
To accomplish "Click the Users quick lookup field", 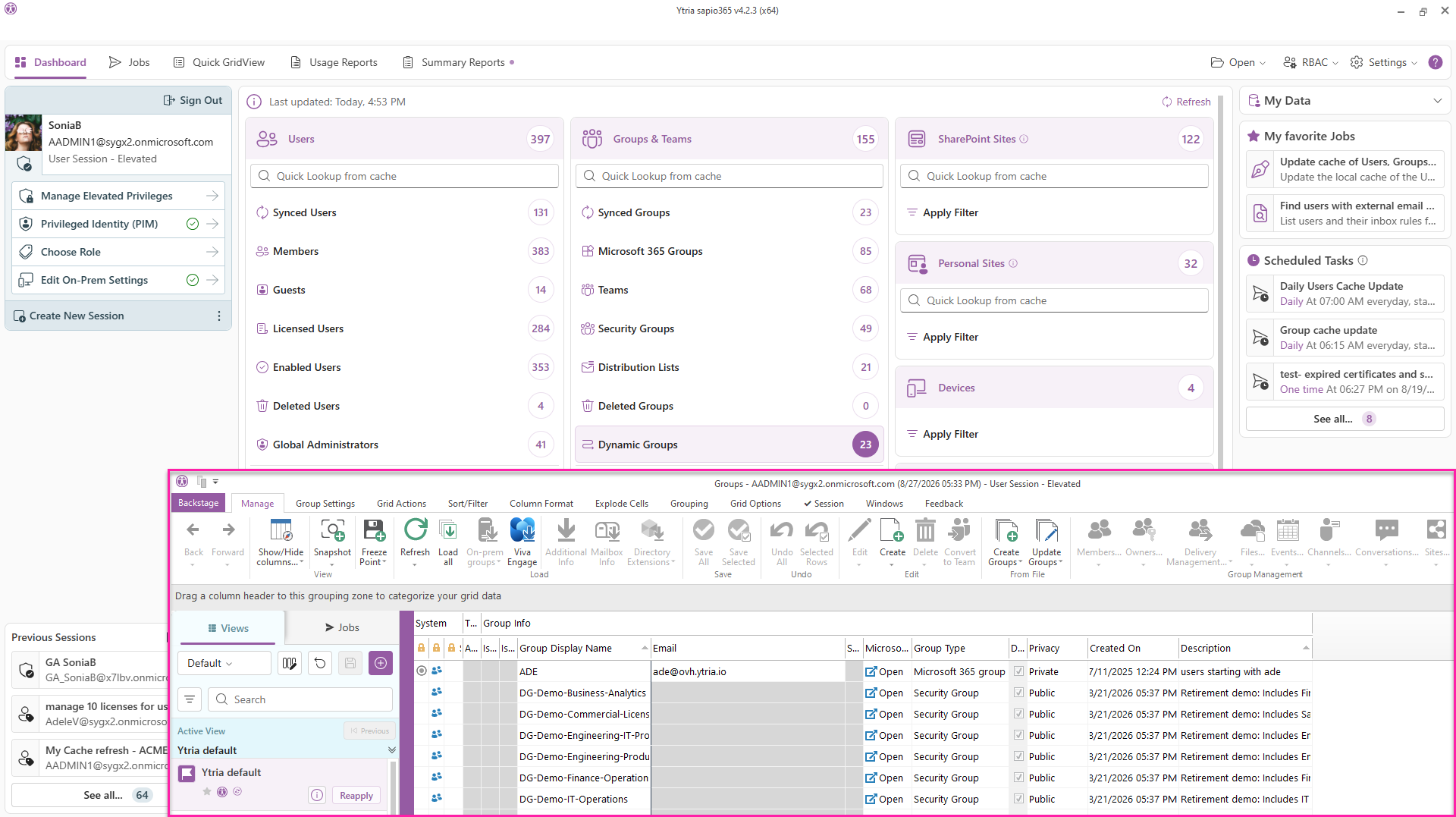I will point(405,176).
